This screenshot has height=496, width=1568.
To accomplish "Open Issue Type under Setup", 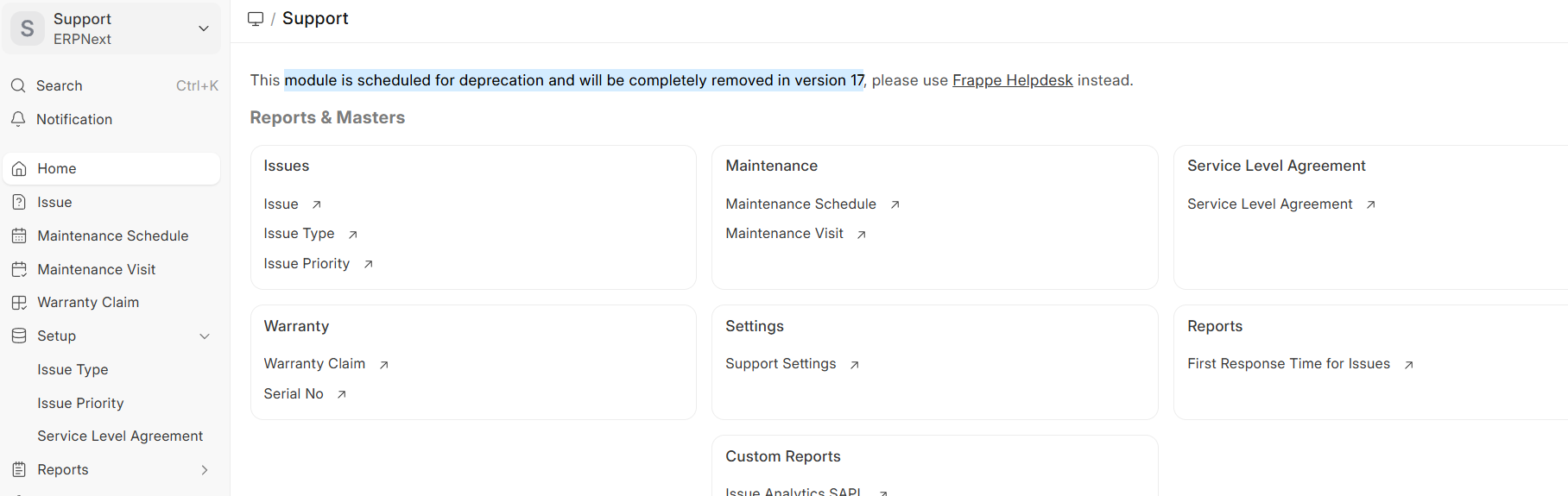I will pyautogui.click(x=73, y=369).
